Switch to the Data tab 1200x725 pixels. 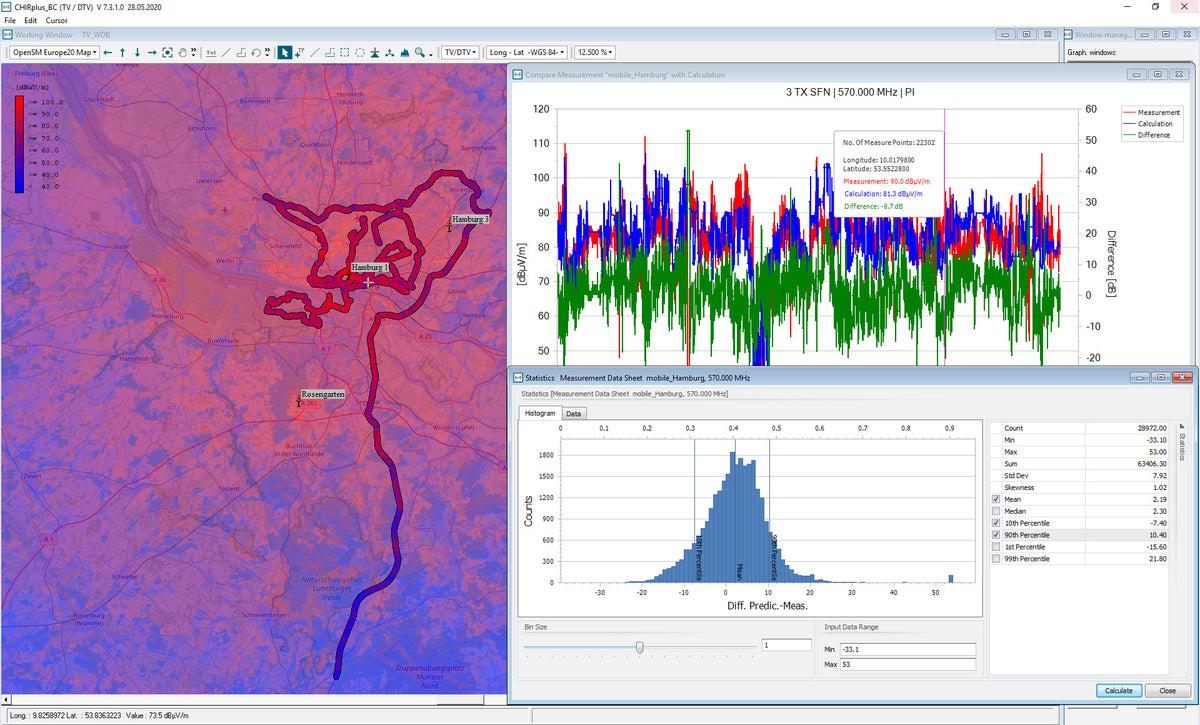[573, 413]
